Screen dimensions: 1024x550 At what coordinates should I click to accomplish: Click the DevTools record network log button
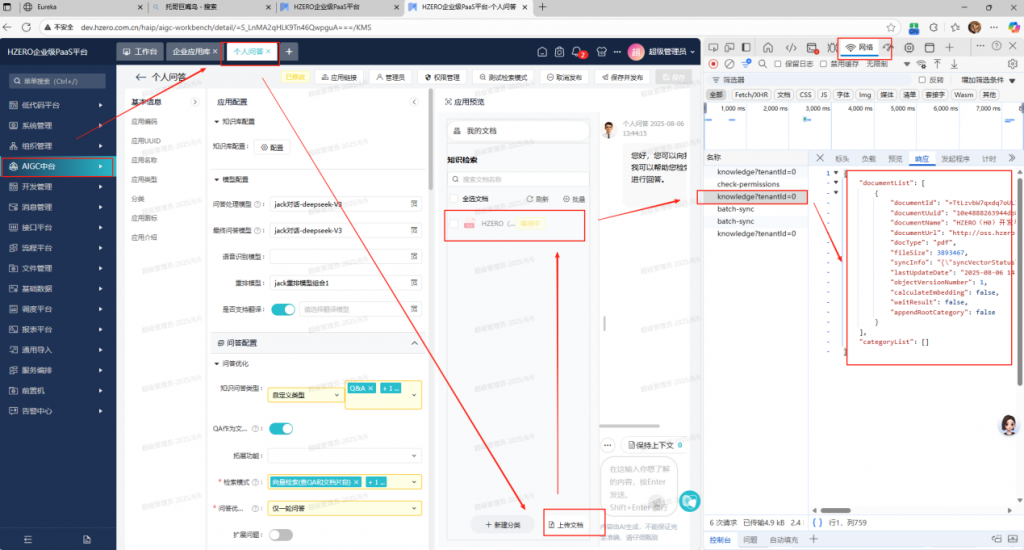(x=713, y=64)
